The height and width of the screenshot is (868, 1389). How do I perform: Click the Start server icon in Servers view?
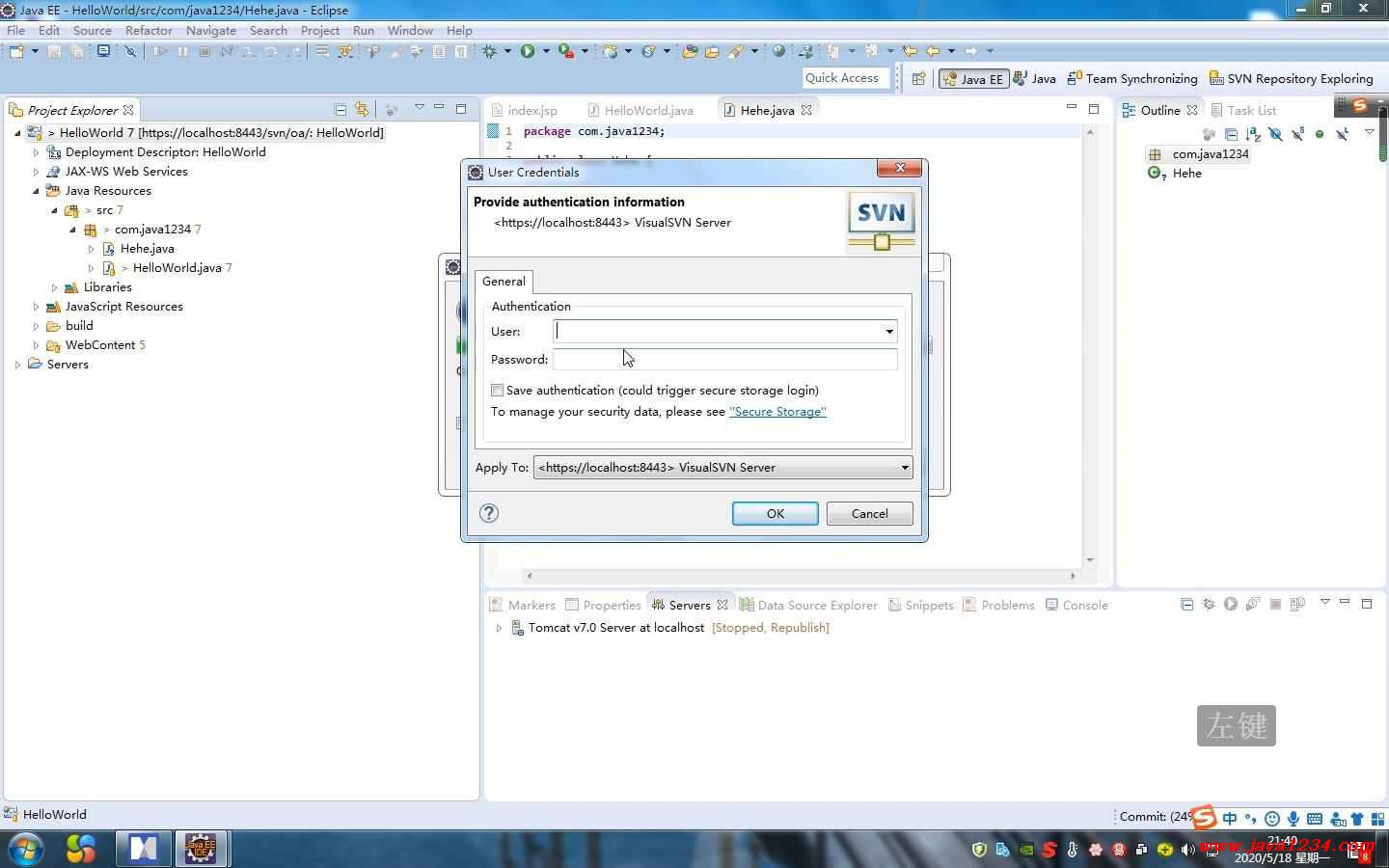(1231, 604)
